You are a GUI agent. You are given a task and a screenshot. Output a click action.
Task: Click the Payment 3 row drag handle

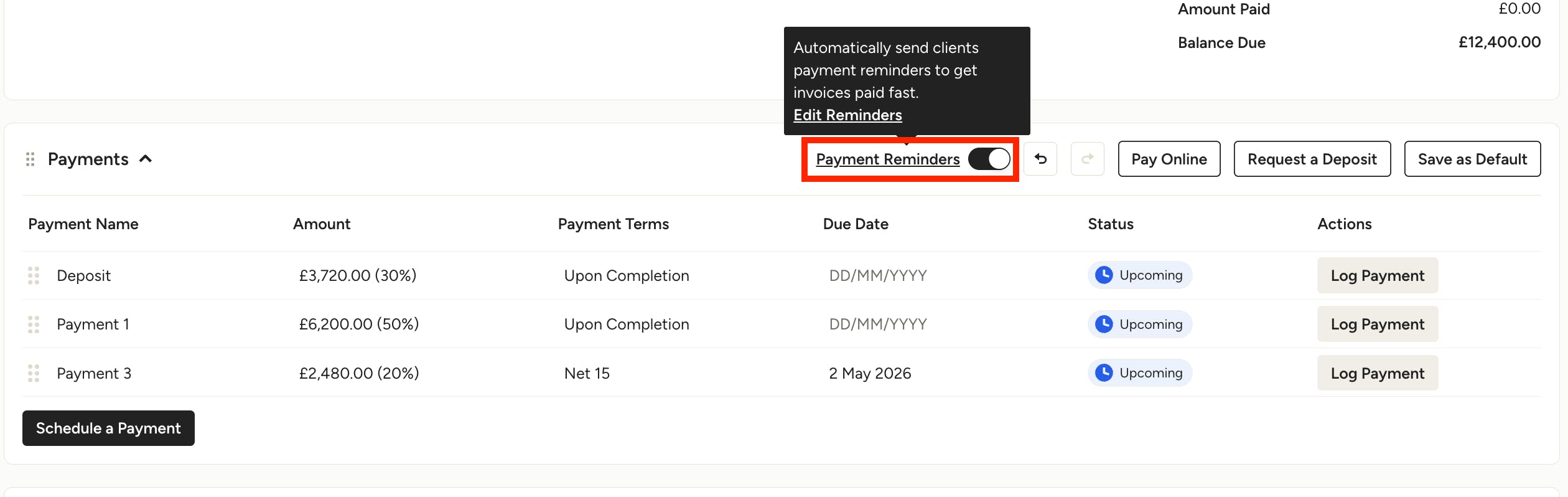34,373
